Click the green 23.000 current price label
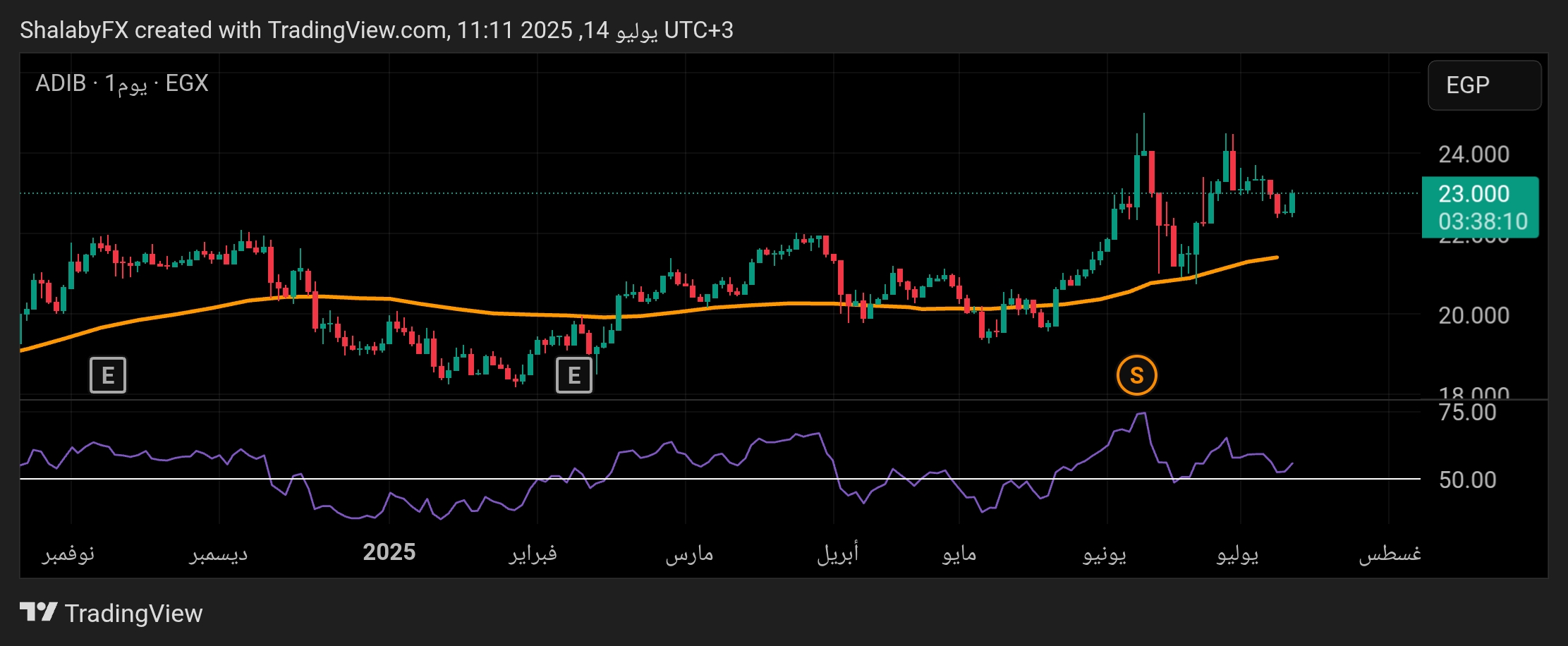The image size is (1568, 646). coord(1474,193)
